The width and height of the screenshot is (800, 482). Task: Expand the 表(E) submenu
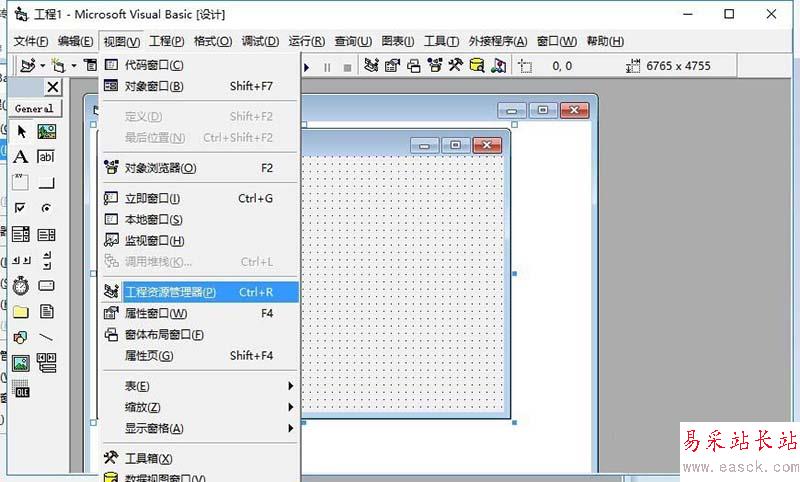point(200,386)
